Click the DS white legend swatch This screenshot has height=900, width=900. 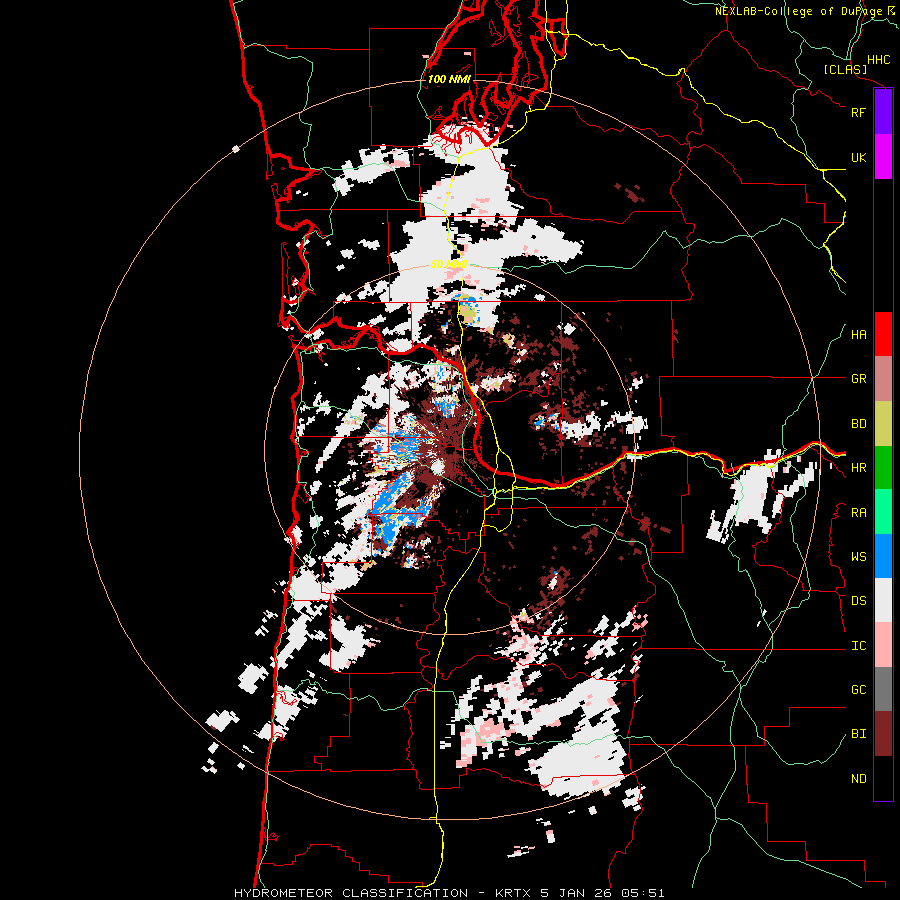tap(883, 600)
